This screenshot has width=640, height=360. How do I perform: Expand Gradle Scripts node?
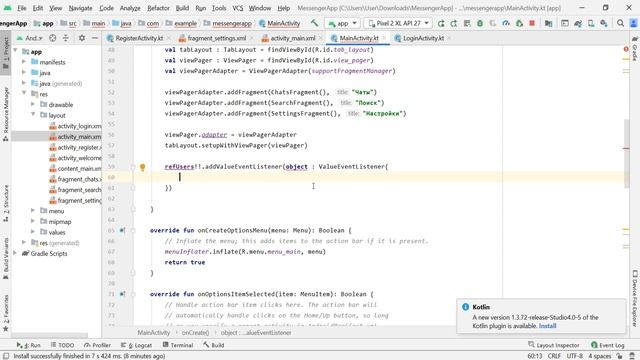[16, 253]
